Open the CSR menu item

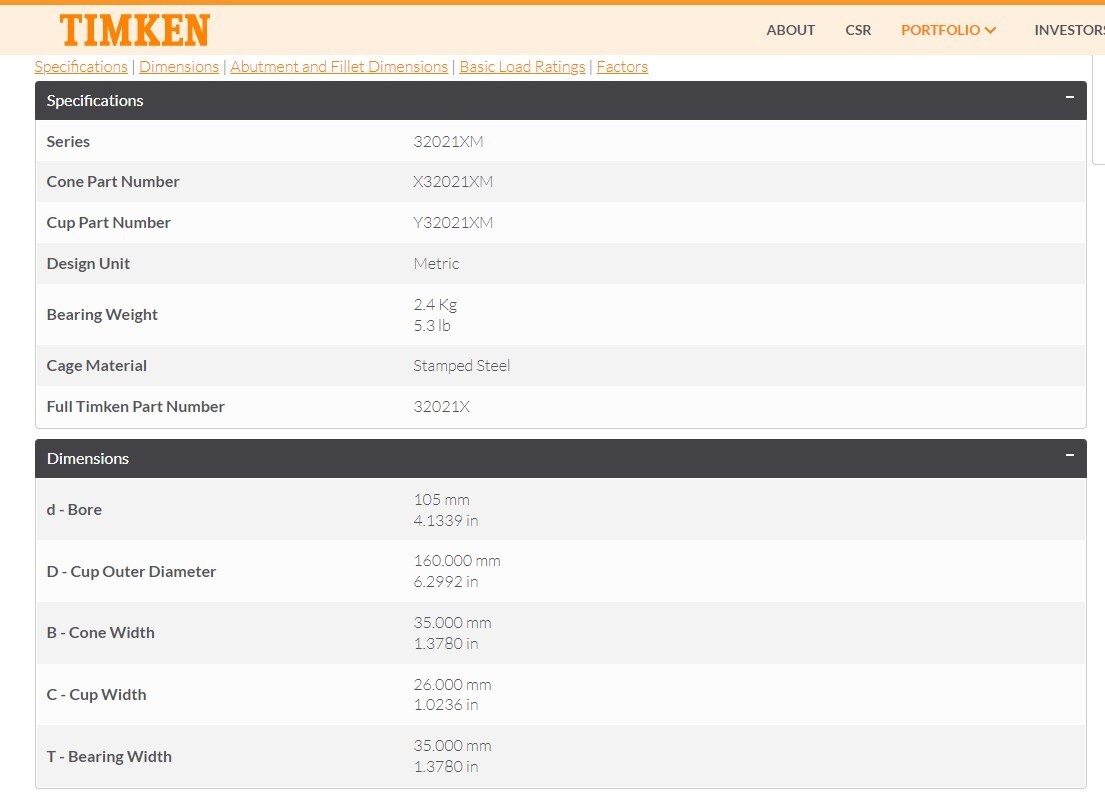(x=858, y=30)
